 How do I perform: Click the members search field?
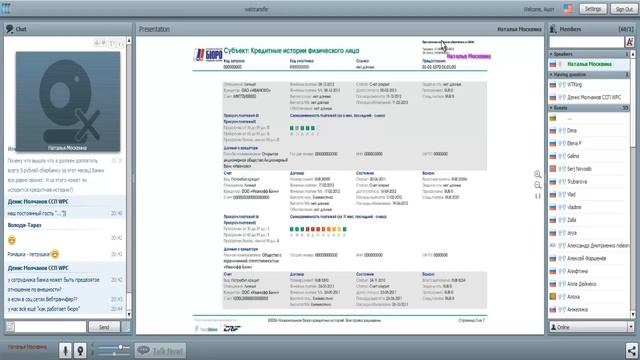click(587, 42)
